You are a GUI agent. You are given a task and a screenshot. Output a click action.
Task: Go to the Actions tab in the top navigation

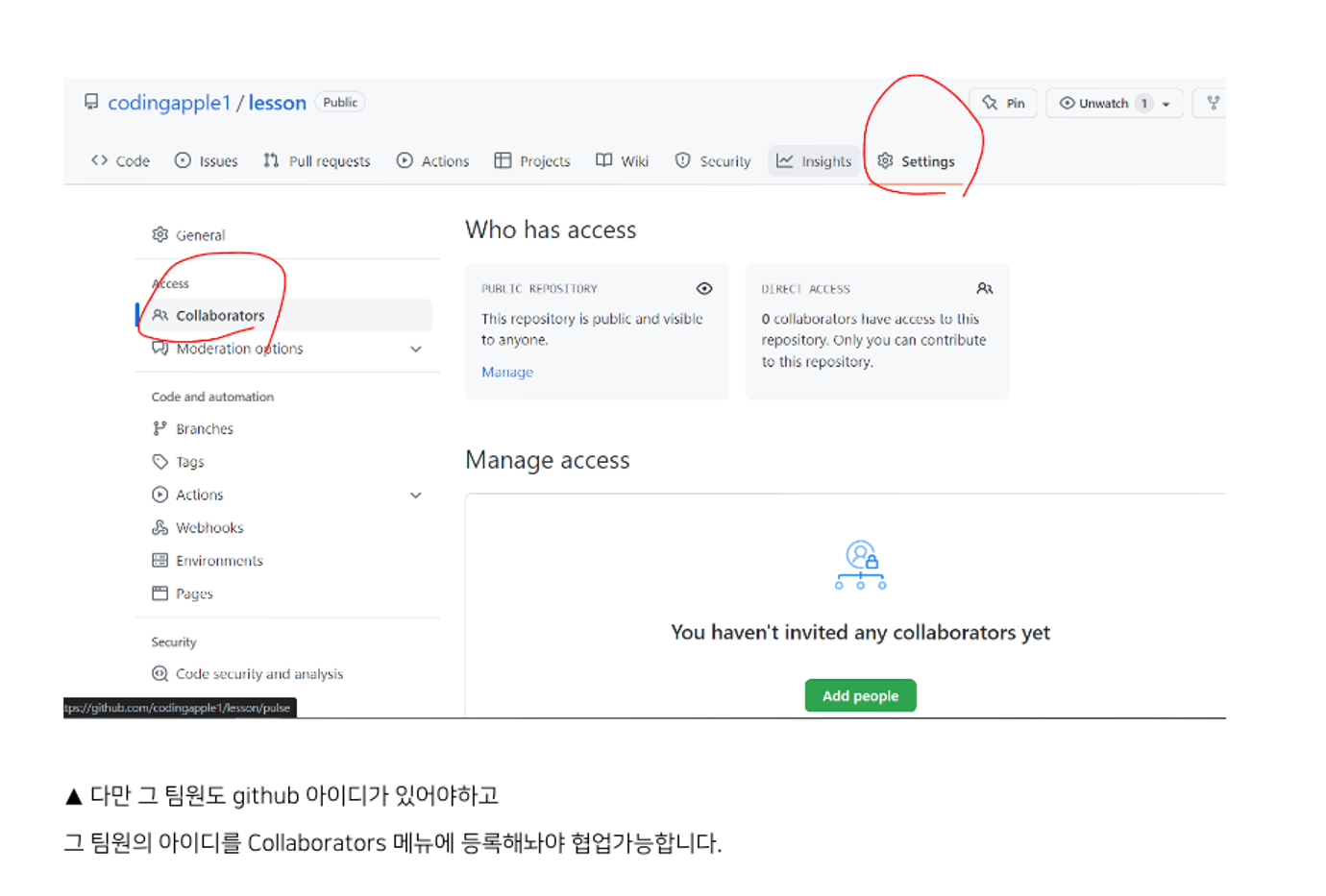coord(432,161)
